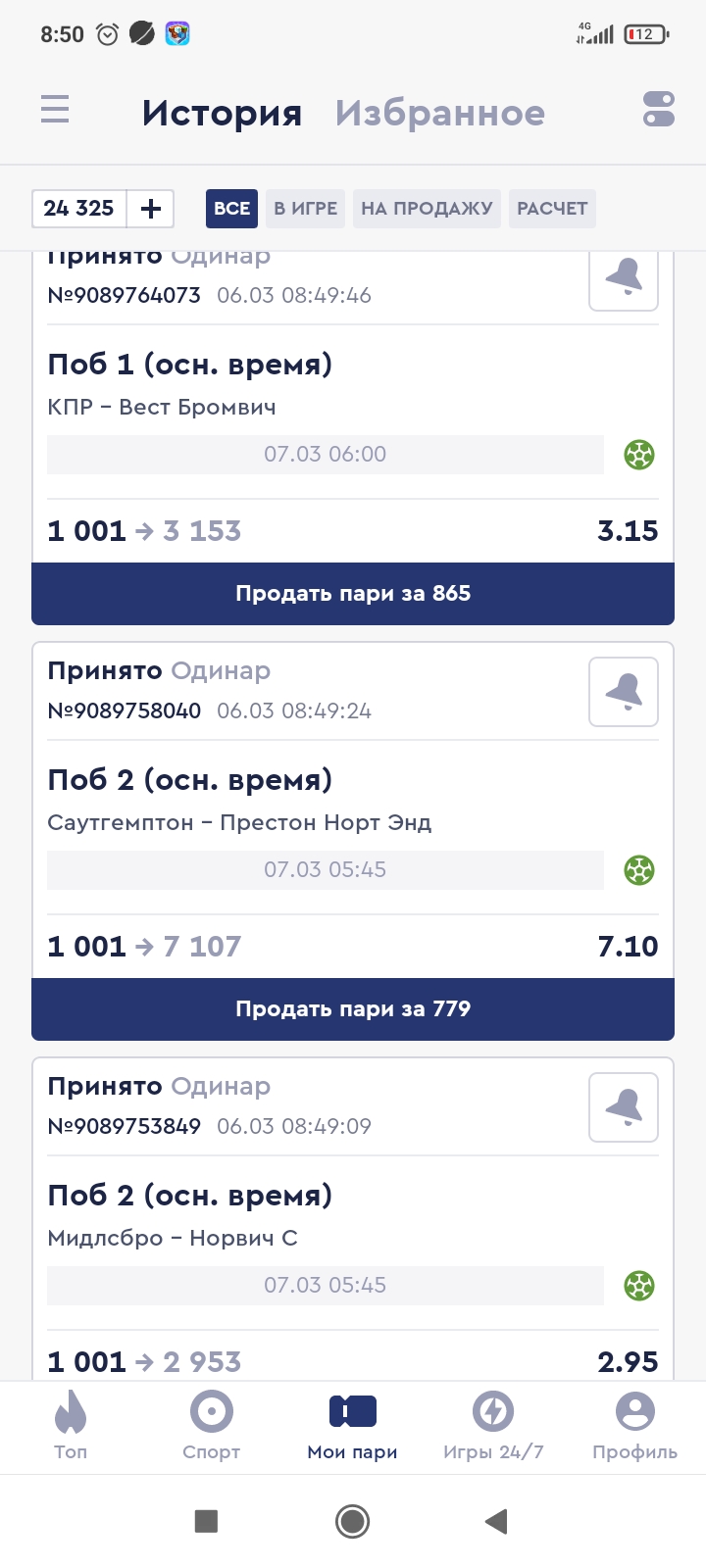This screenshot has height=1568, width=706.
Task: Tap the 24 325 balance amount
Action: [79, 209]
